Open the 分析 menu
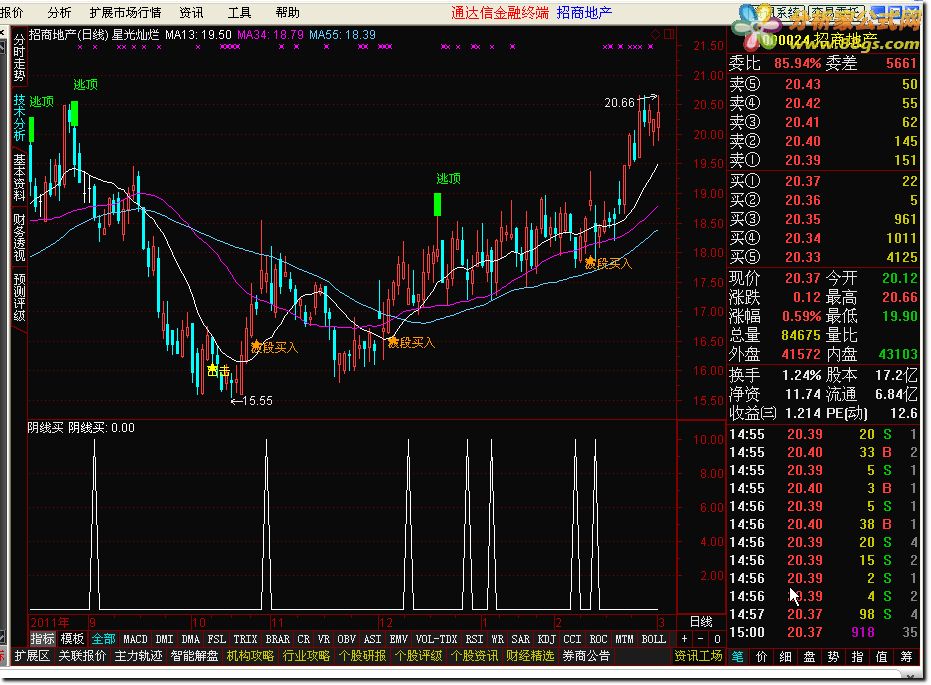The image size is (931, 685). [x=59, y=12]
